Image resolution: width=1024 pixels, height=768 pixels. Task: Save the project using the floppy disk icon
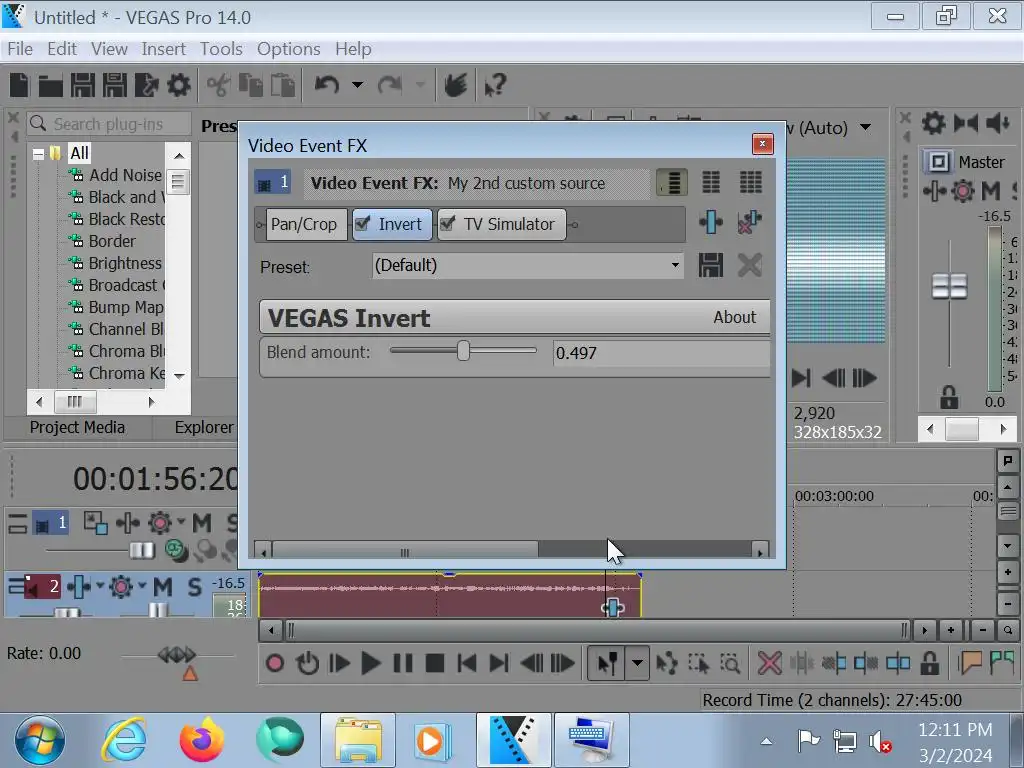tap(83, 85)
